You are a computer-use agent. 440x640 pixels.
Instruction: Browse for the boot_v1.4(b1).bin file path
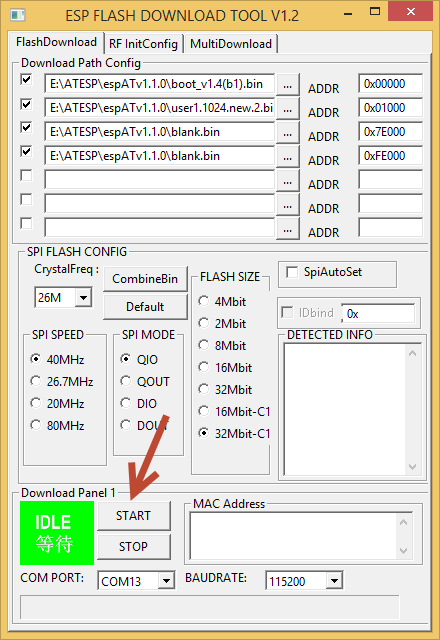288,84
